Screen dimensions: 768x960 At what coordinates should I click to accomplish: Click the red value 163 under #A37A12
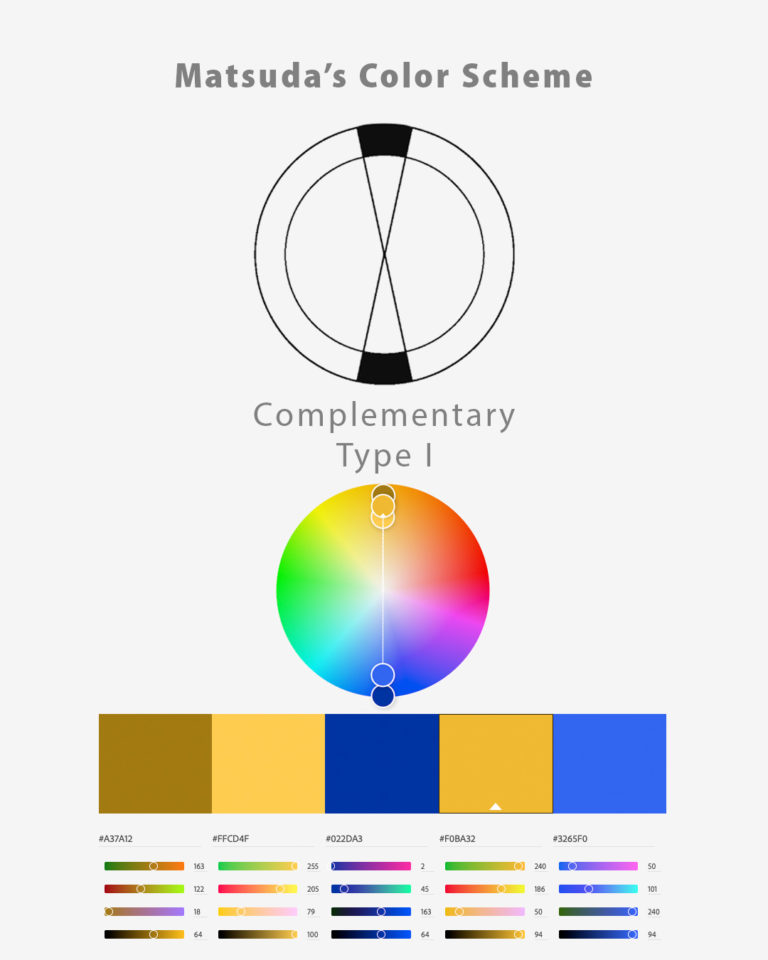[199, 866]
